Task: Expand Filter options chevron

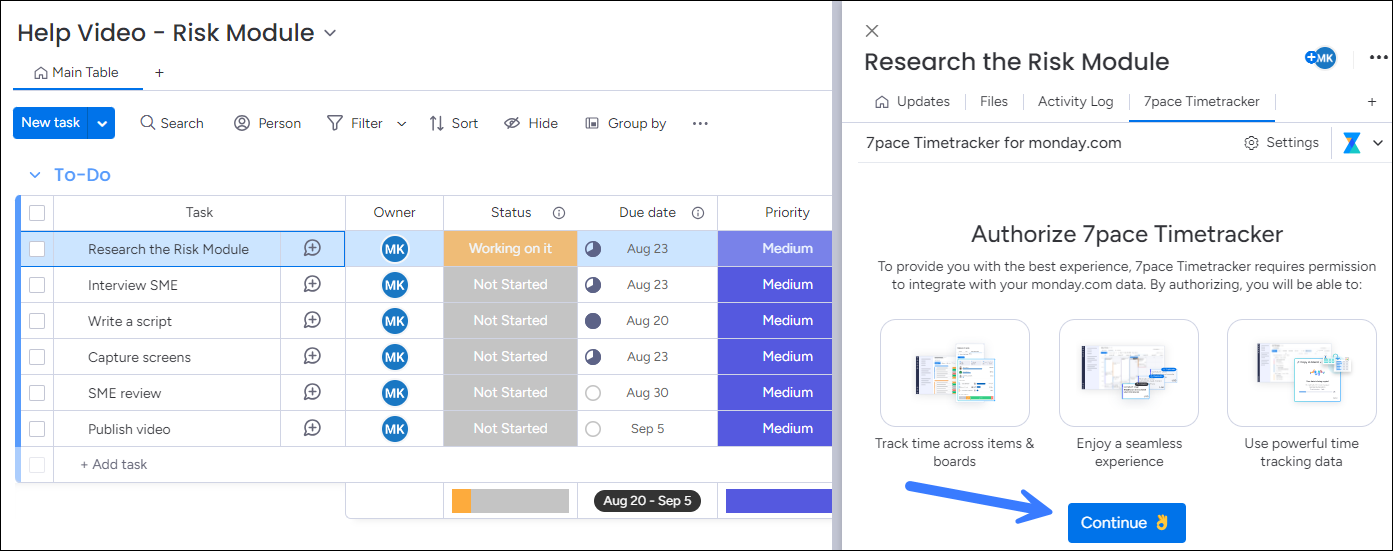Action: click(x=402, y=124)
